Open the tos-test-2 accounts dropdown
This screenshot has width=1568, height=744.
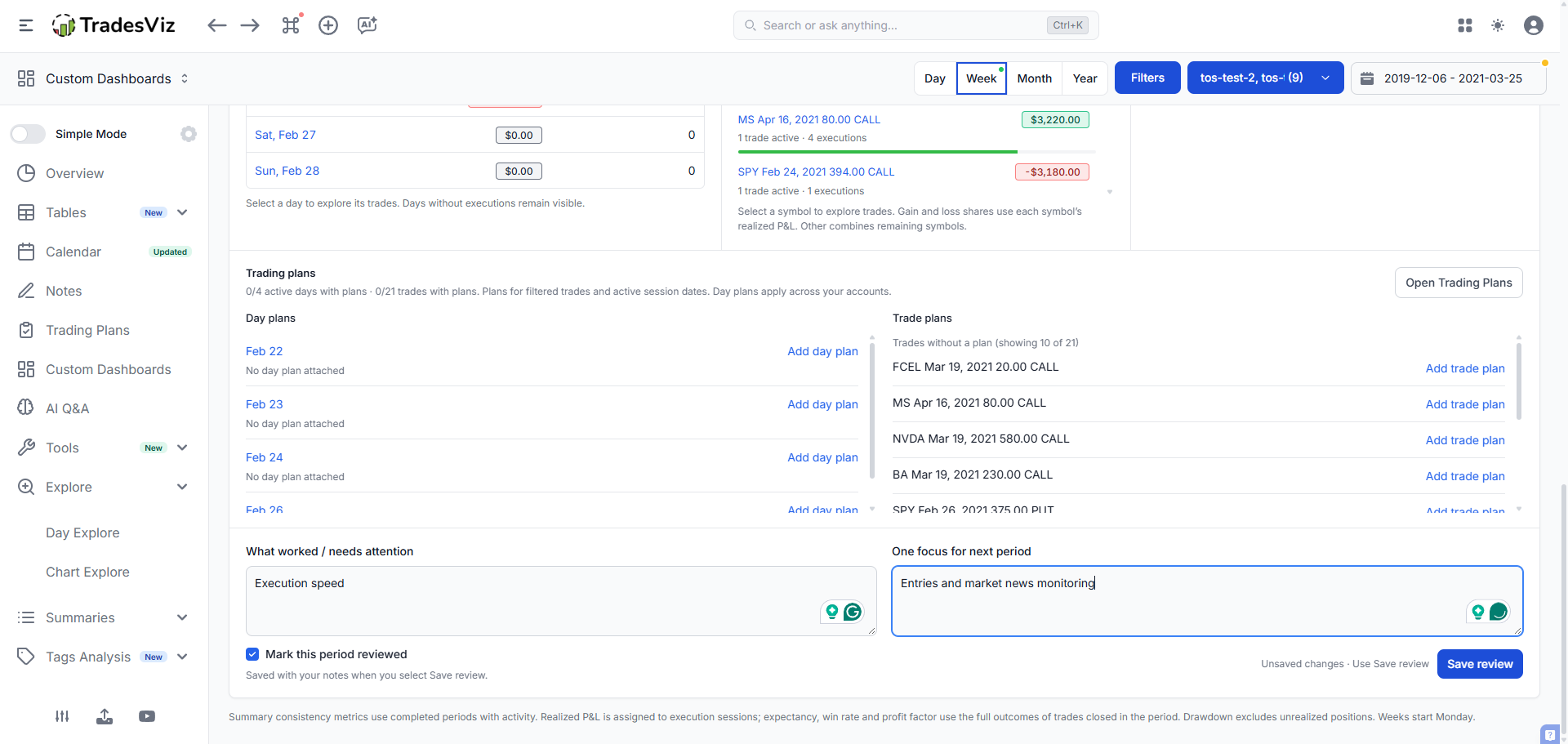tap(1265, 78)
